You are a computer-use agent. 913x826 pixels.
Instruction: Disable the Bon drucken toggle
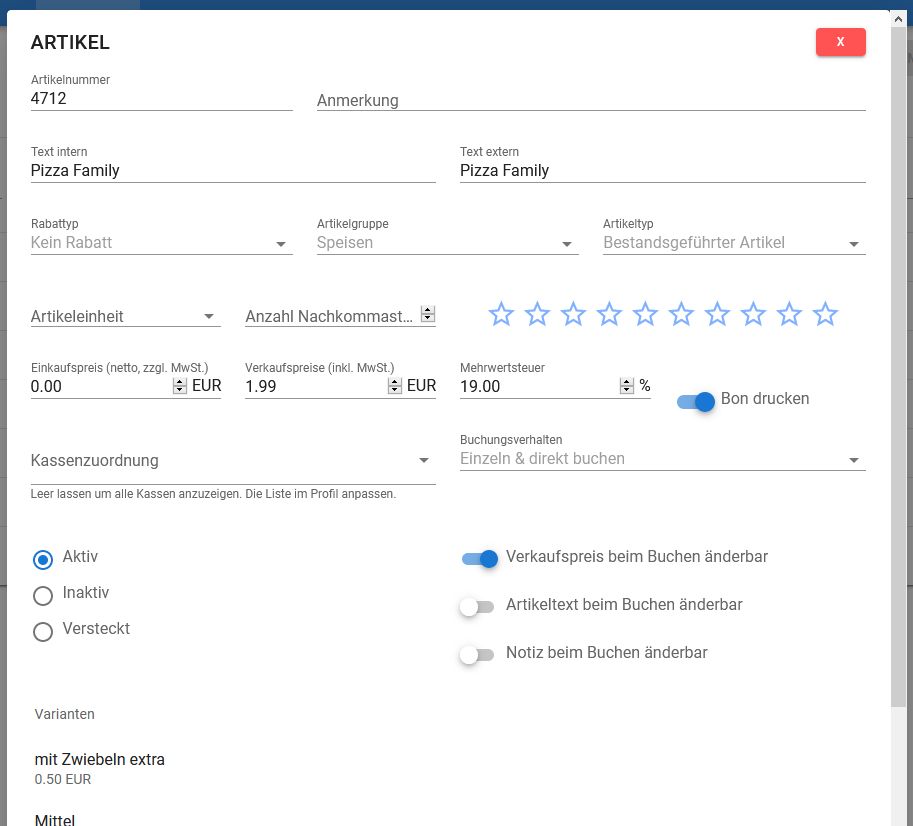coord(696,401)
